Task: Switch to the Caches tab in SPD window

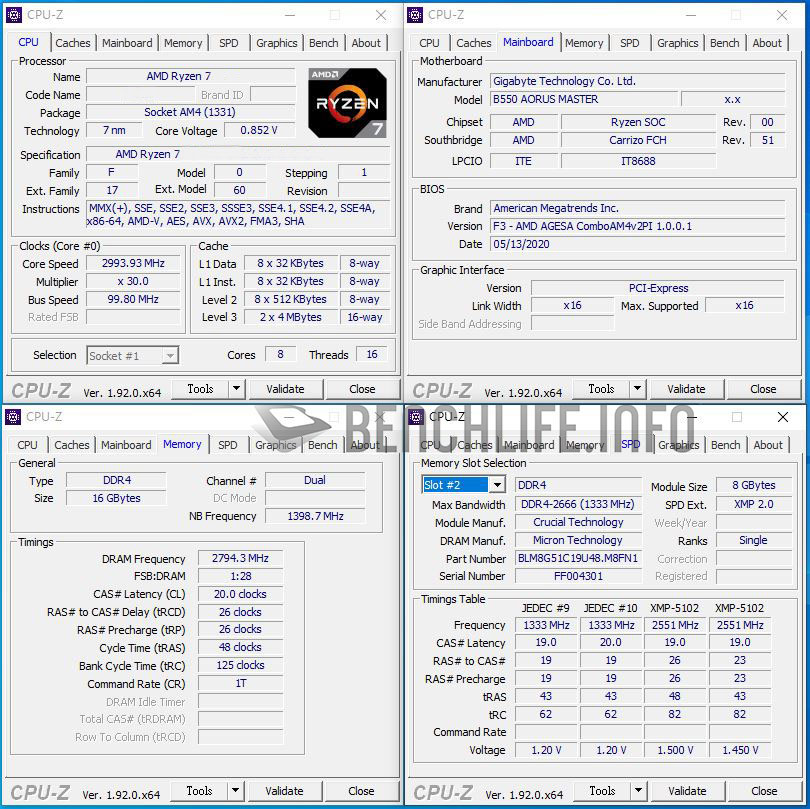Action: point(474,445)
